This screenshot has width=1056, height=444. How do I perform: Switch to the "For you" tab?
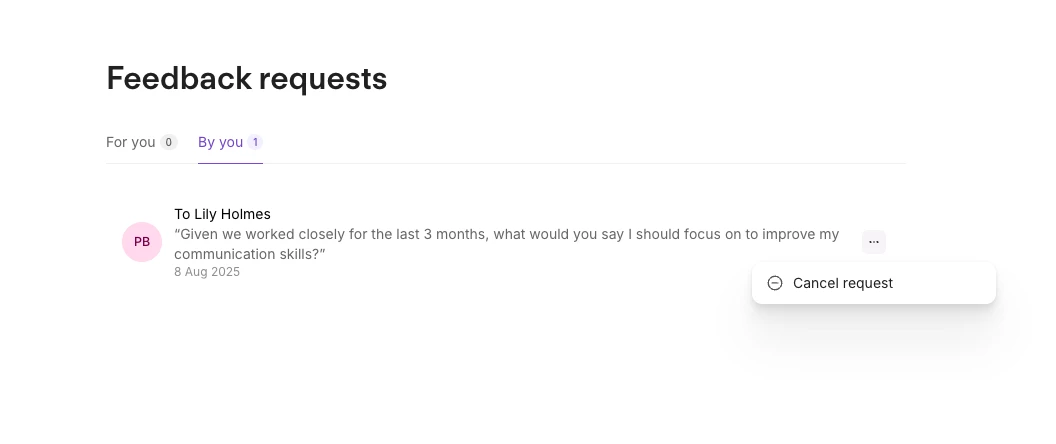[x=131, y=142]
